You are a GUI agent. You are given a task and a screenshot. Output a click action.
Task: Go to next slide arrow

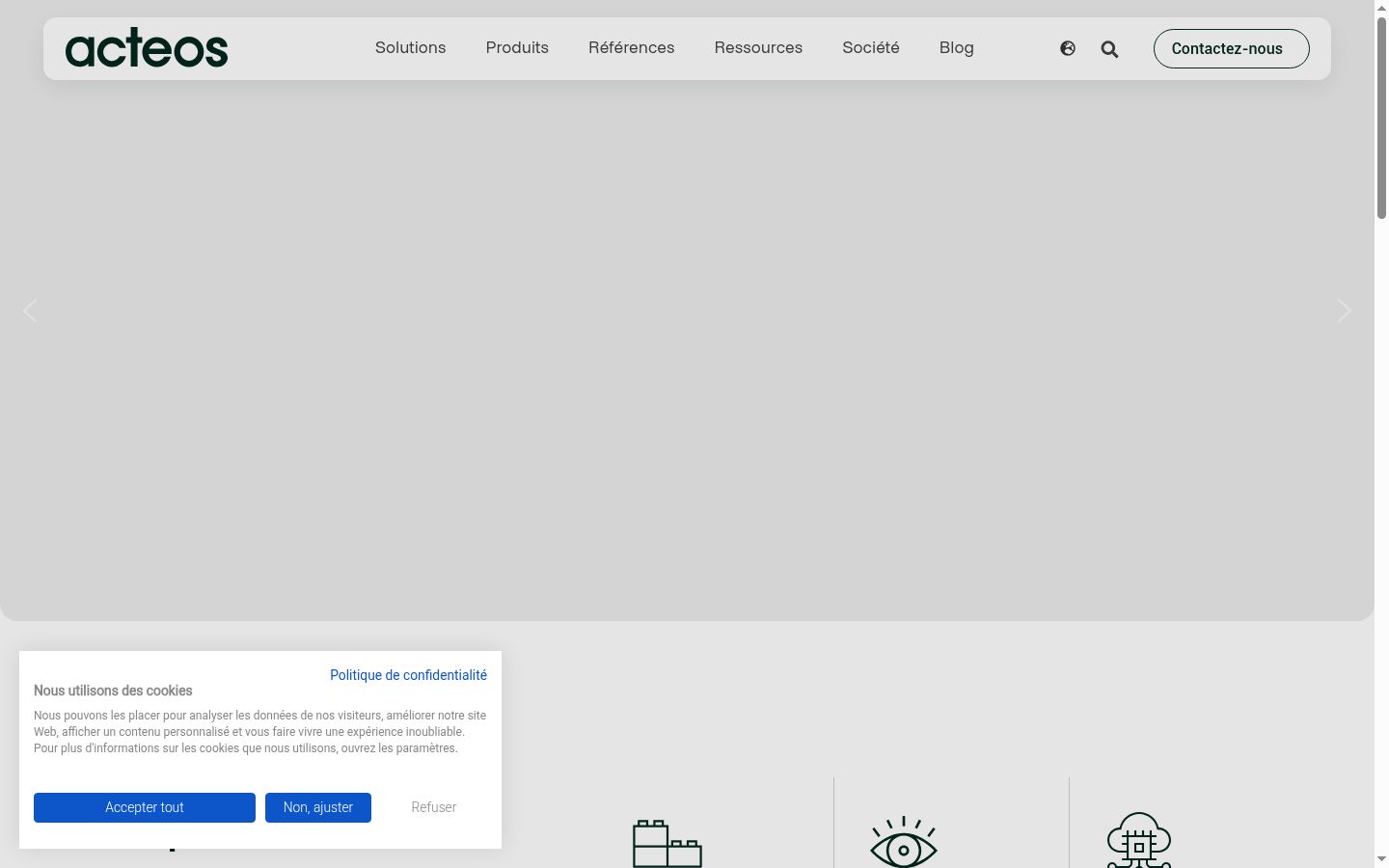[1344, 311]
